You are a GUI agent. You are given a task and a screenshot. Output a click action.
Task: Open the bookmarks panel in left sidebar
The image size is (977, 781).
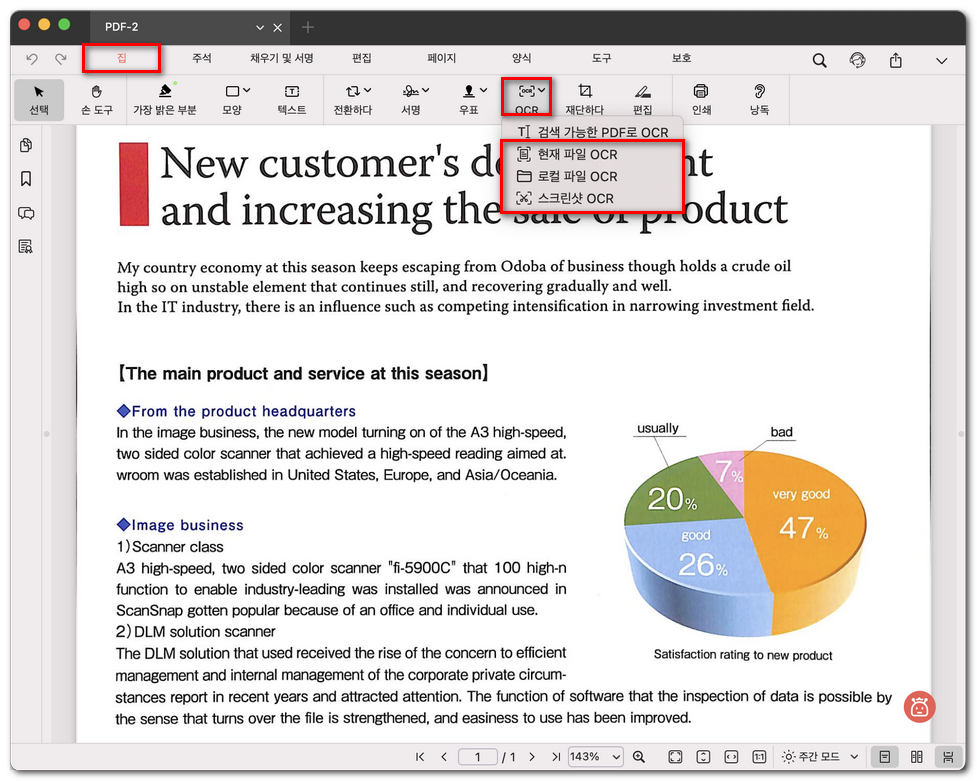pos(26,179)
